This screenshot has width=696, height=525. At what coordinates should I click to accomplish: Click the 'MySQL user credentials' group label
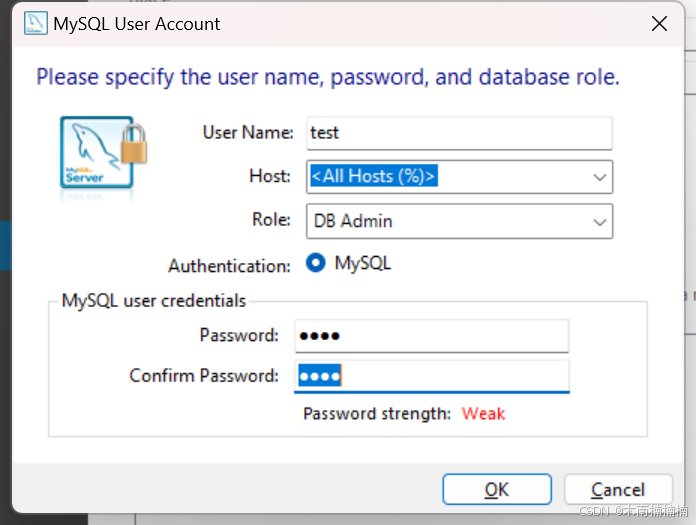click(154, 301)
